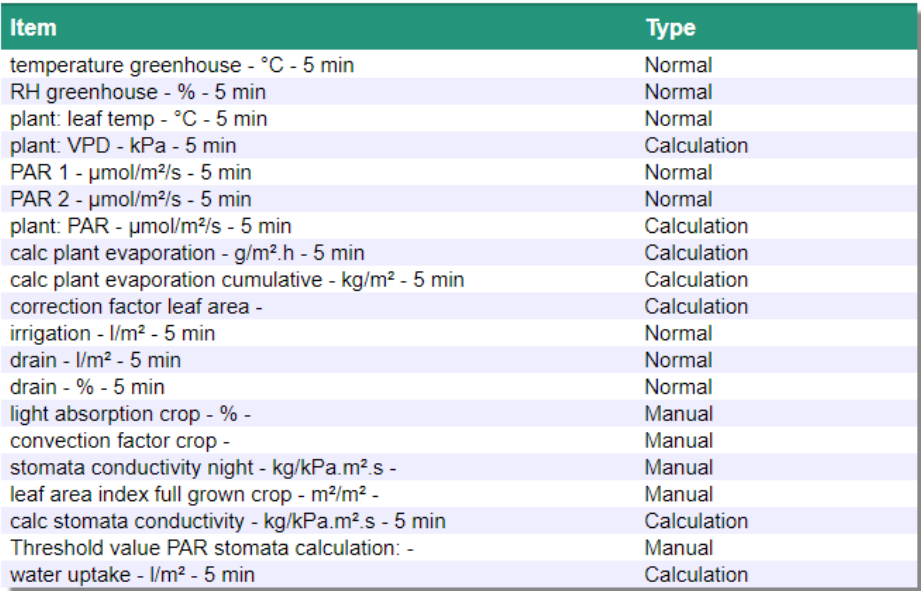Click the PAR 1 row
The image size is (921, 591).
(x=131, y=173)
